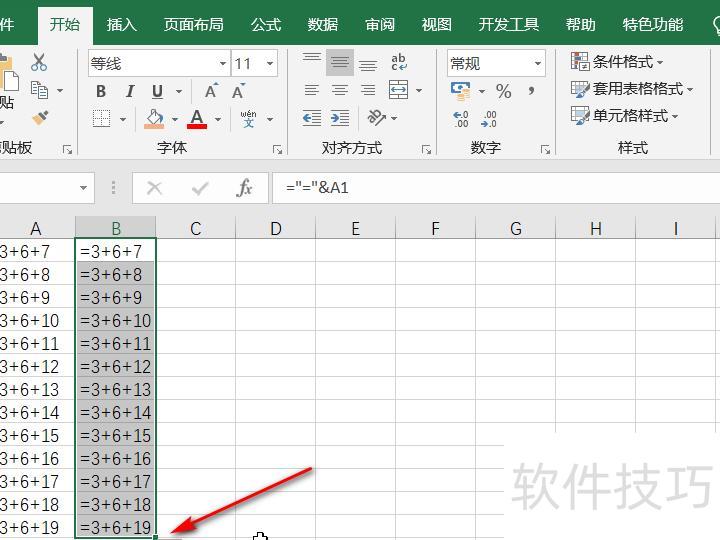Align text right
720x540 pixels.
[x=368, y=90]
